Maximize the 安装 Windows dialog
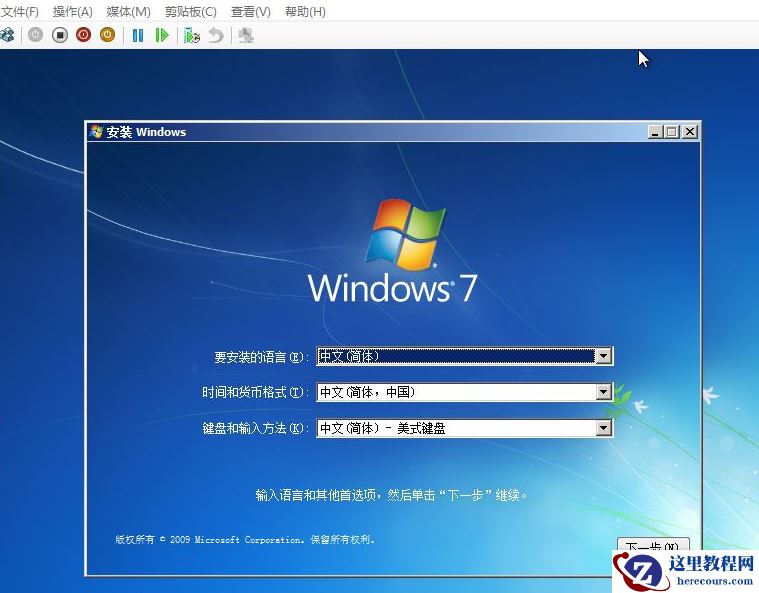Image resolution: width=759 pixels, height=593 pixels. pyautogui.click(x=672, y=132)
